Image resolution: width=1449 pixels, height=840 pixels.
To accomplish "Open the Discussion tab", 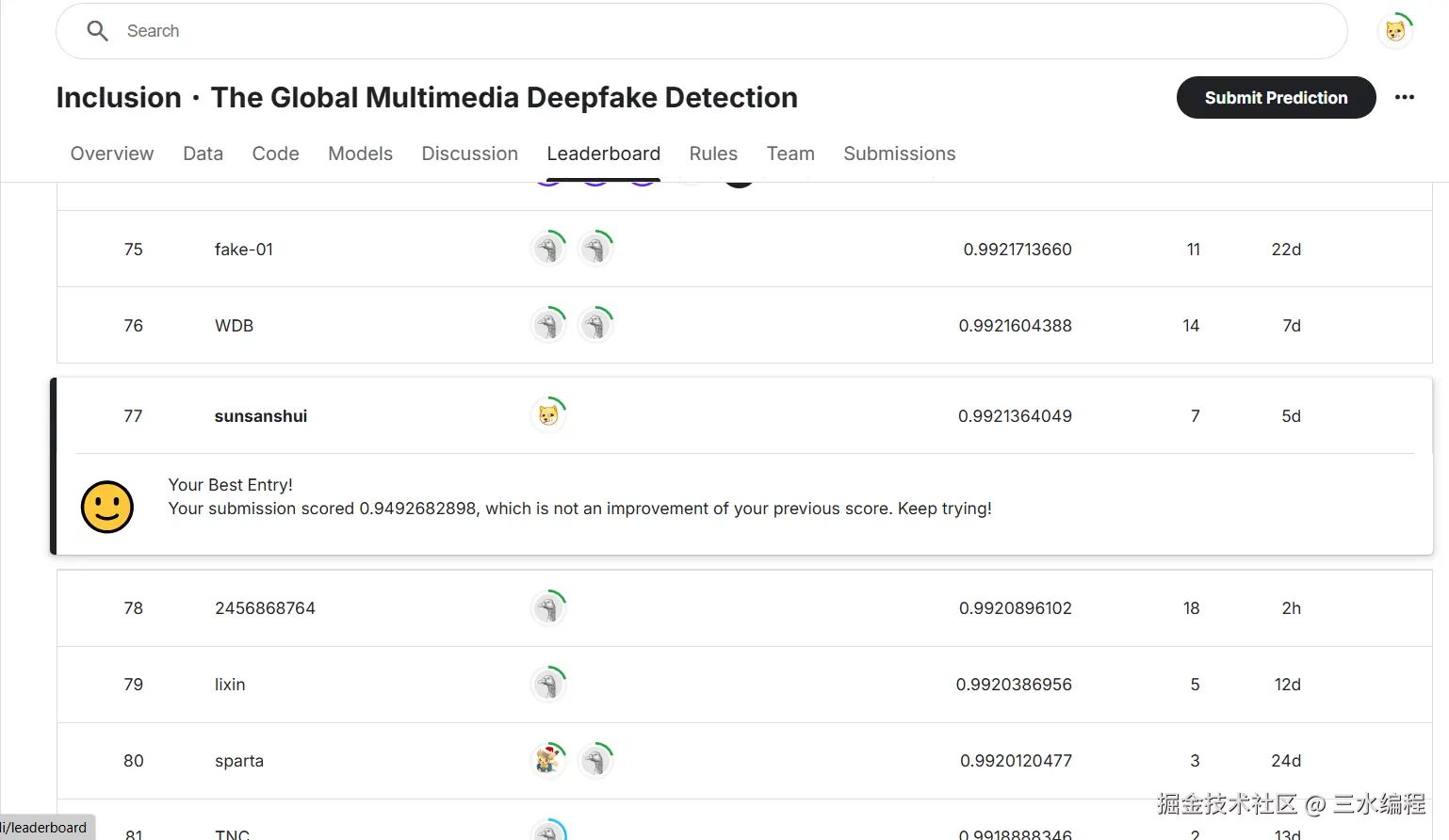I will pos(469,153).
